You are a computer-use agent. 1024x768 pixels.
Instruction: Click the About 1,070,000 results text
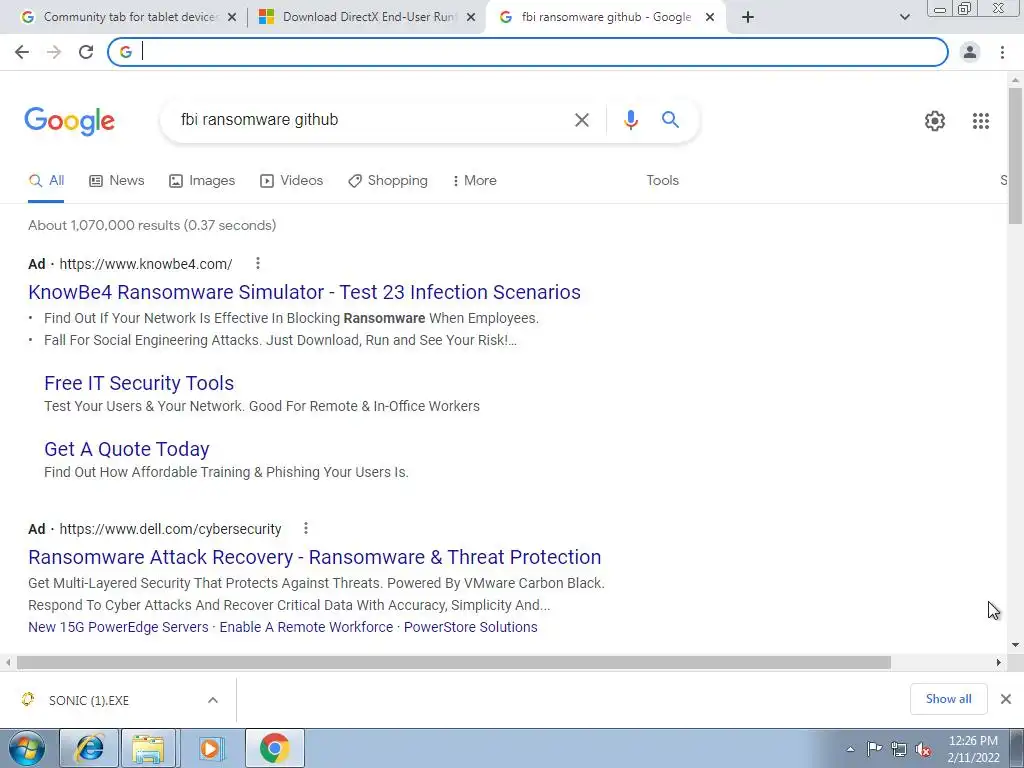(152, 225)
